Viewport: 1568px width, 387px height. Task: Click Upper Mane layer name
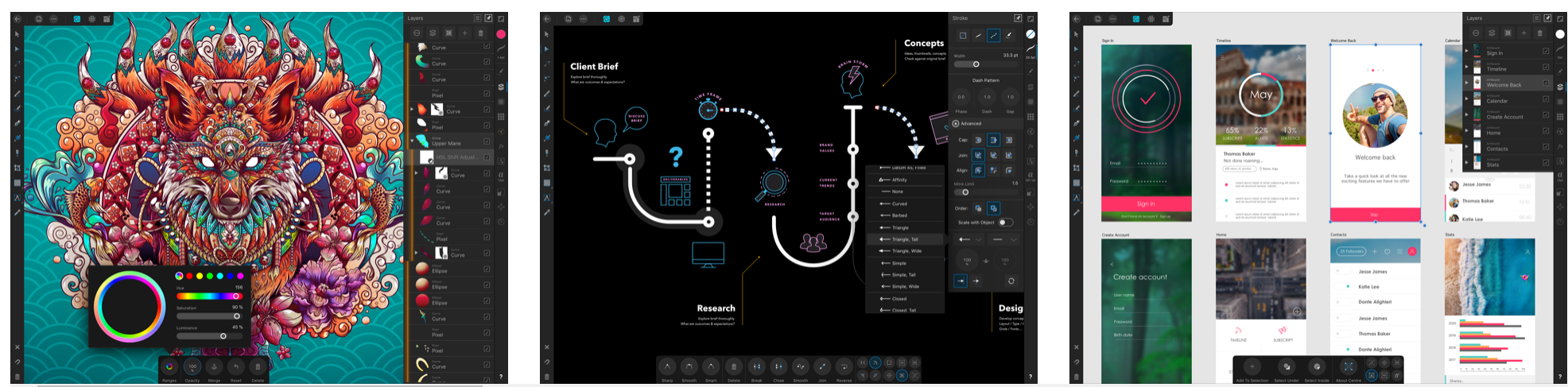point(446,144)
